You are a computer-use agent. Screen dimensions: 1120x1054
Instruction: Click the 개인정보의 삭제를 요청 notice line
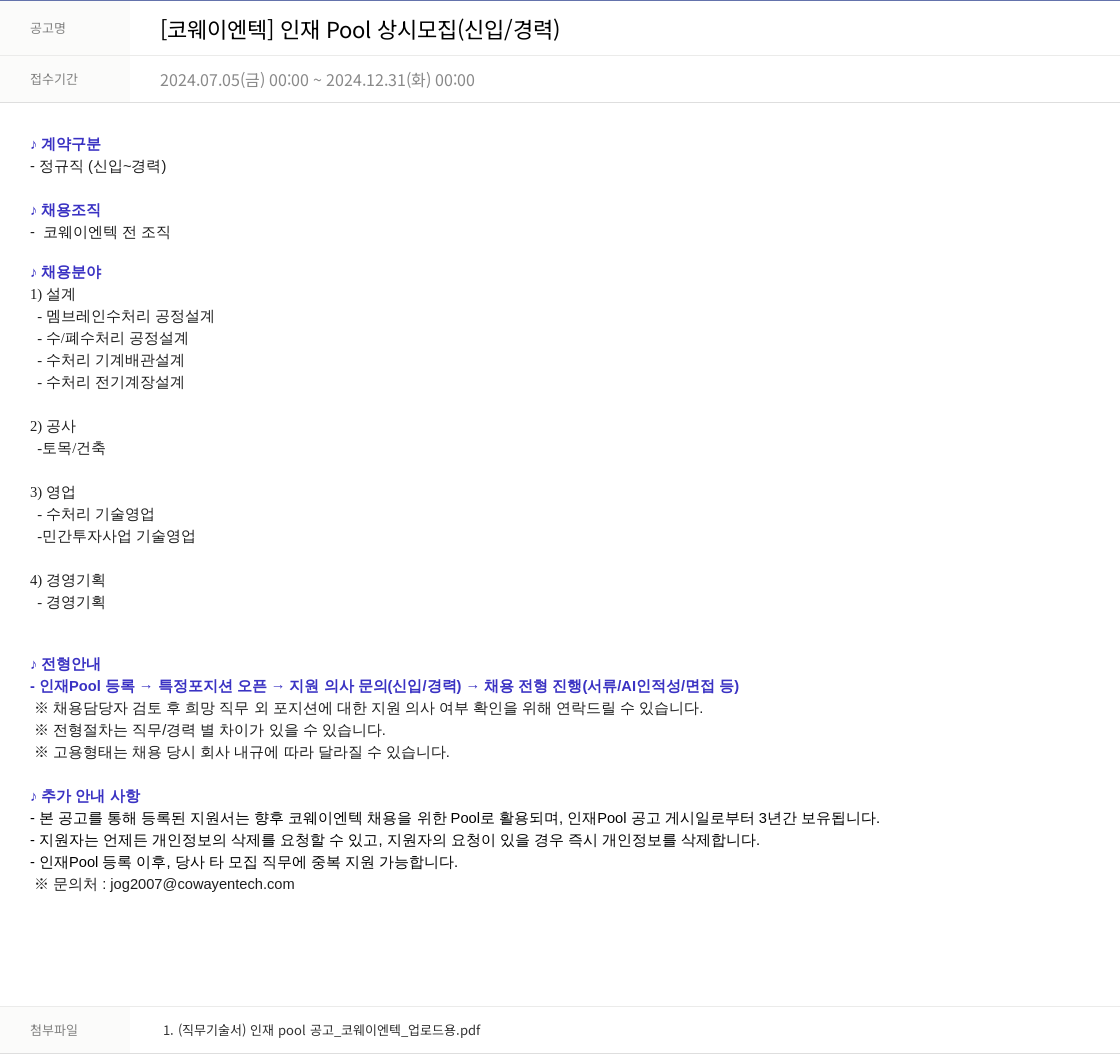(x=395, y=840)
